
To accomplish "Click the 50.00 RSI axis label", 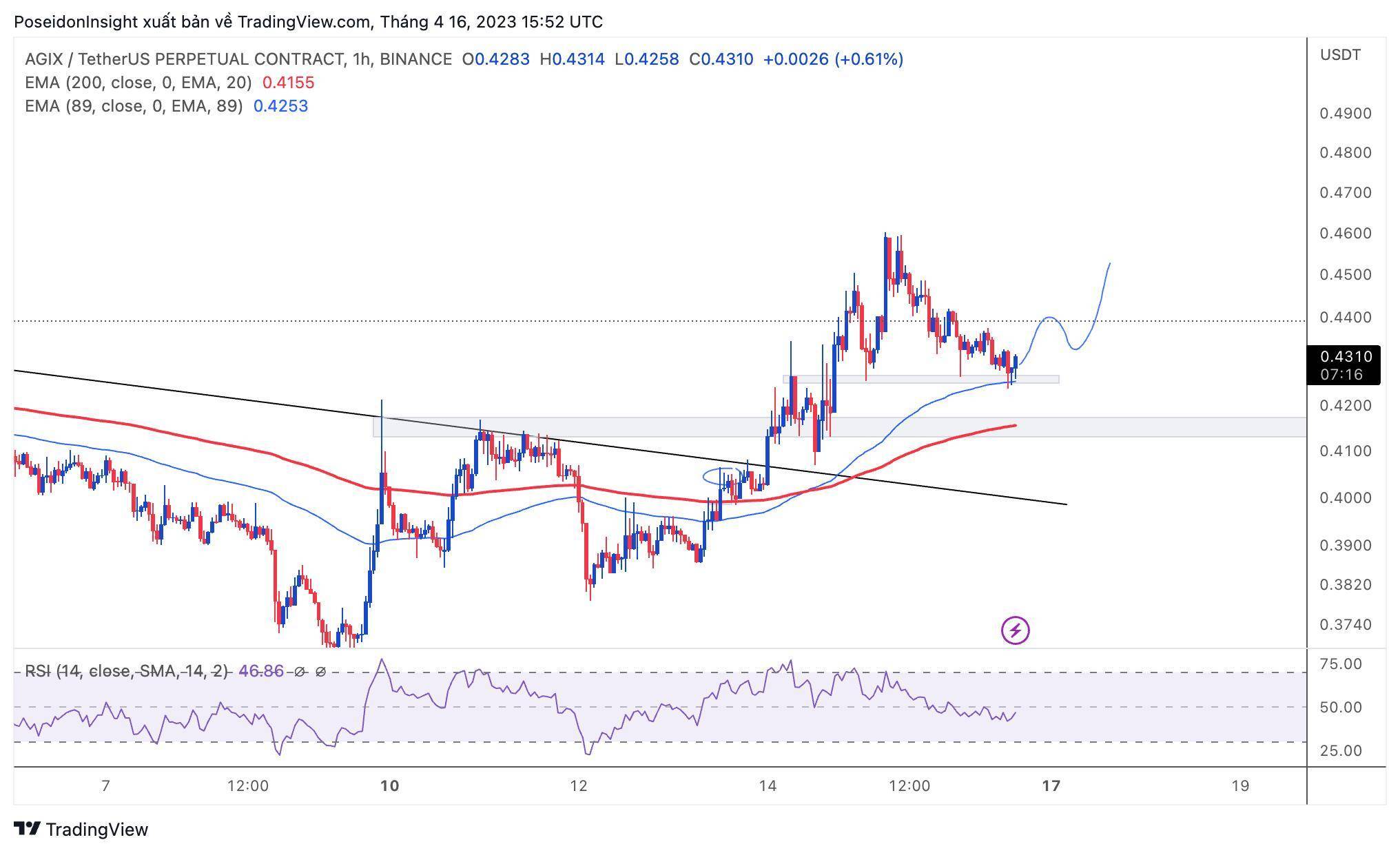I will (x=1341, y=707).
